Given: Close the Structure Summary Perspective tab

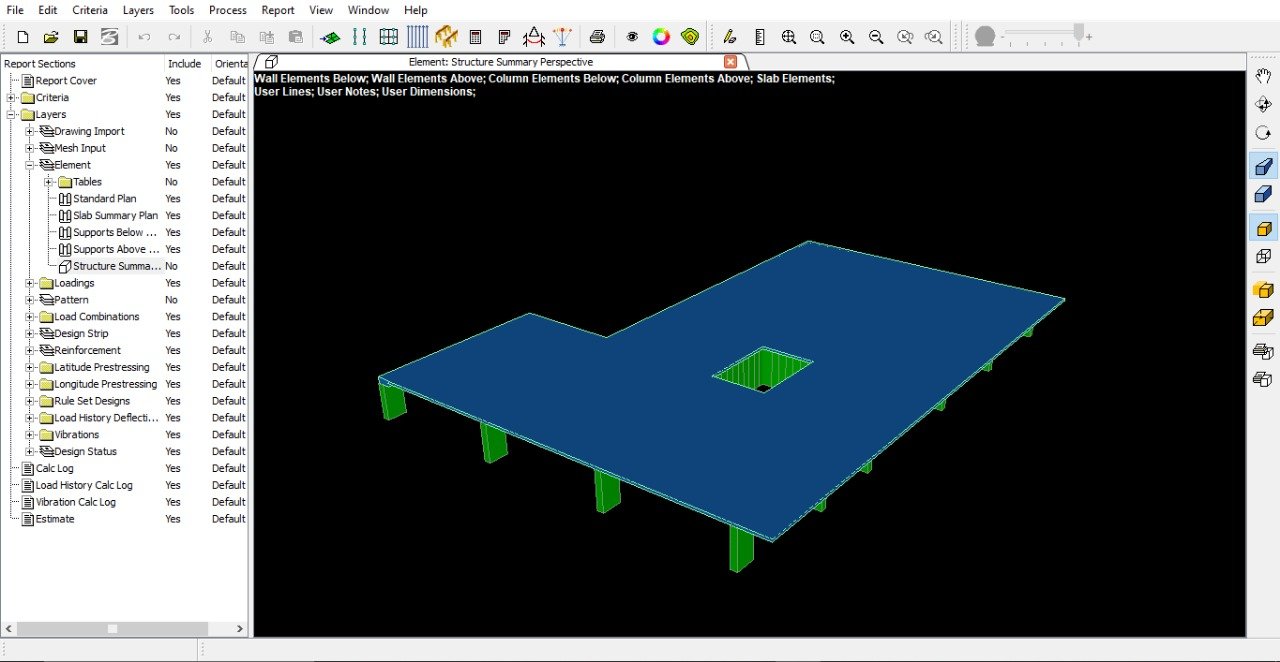Looking at the screenshot, I should pyautogui.click(x=730, y=62).
